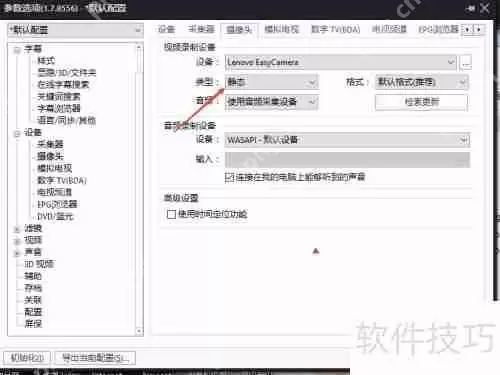
Task: Switch to the 采集器 tab
Action: 201,29
